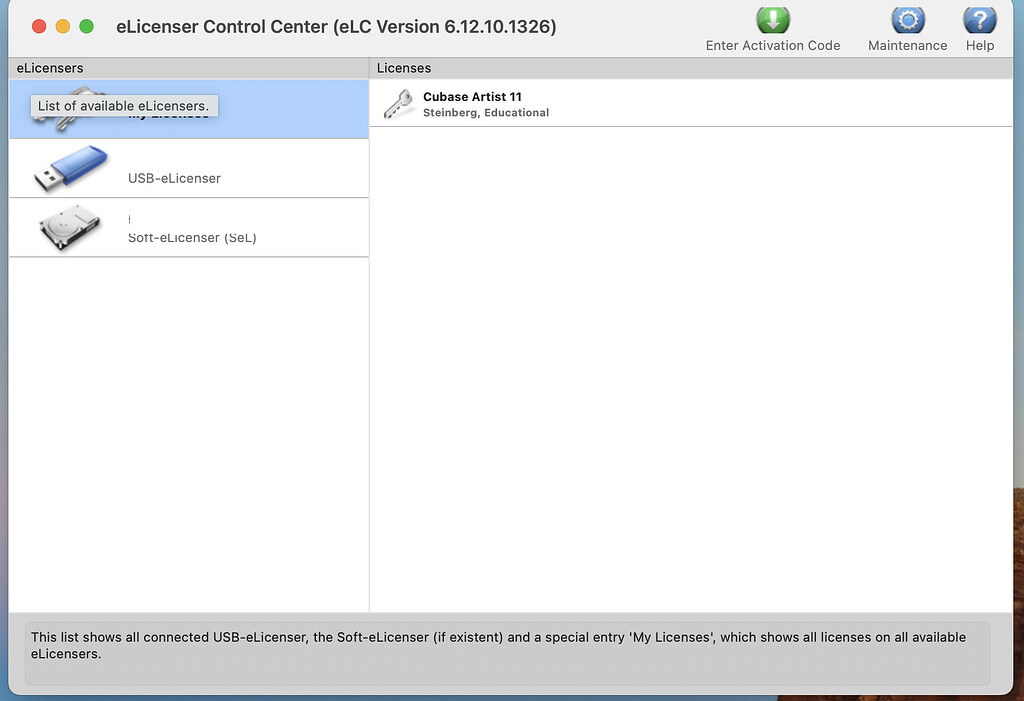Close the window with the red button
The height and width of the screenshot is (701, 1024).
pyautogui.click(x=39, y=26)
